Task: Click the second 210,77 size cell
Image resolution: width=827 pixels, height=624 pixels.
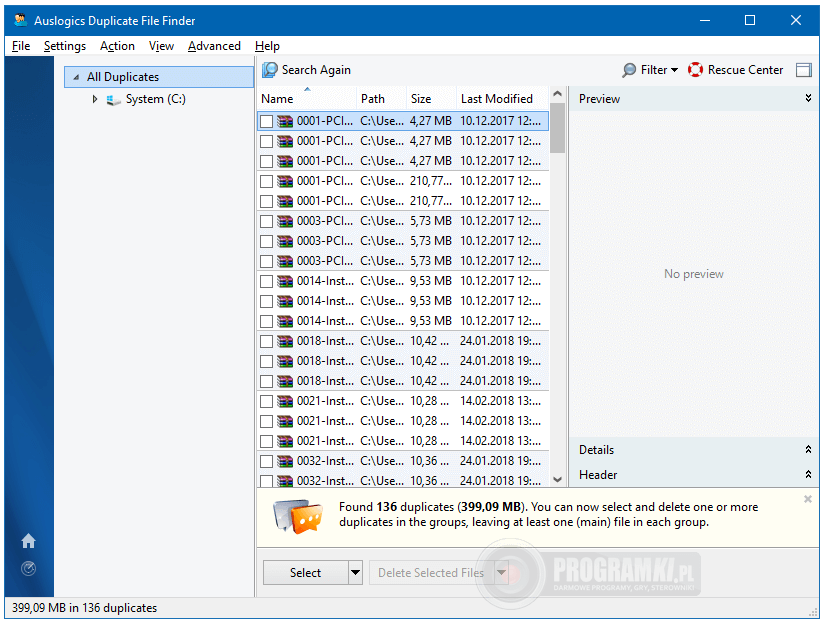Action: pyautogui.click(x=431, y=201)
